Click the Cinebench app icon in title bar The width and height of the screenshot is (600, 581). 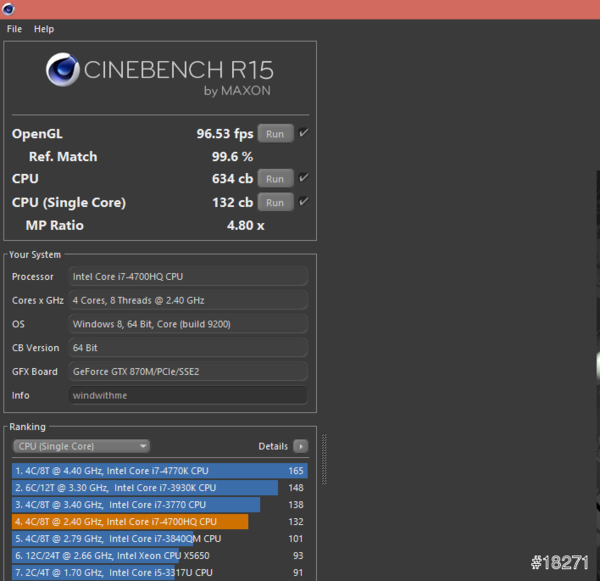tap(10, 9)
